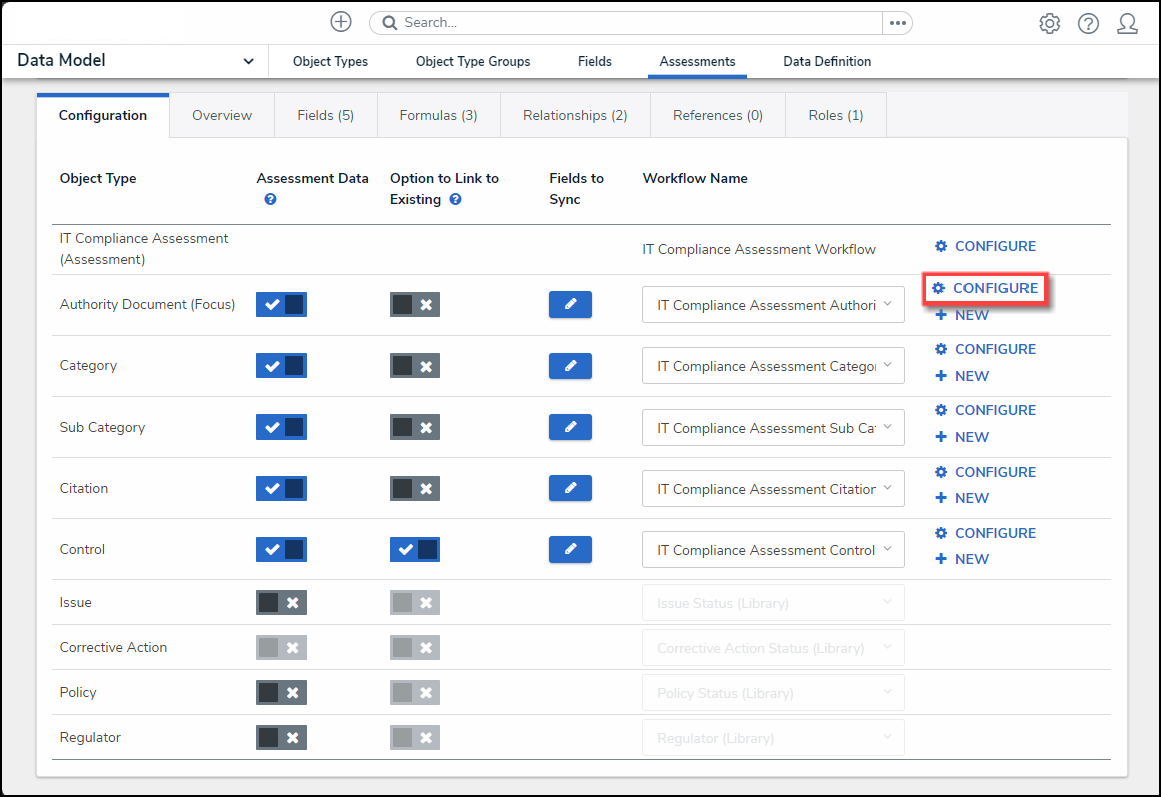Screen dimensions: 1161x797
Task: Switch to the Formulas (3) tab
Action: pyautogui.click(x=438, y=115)
